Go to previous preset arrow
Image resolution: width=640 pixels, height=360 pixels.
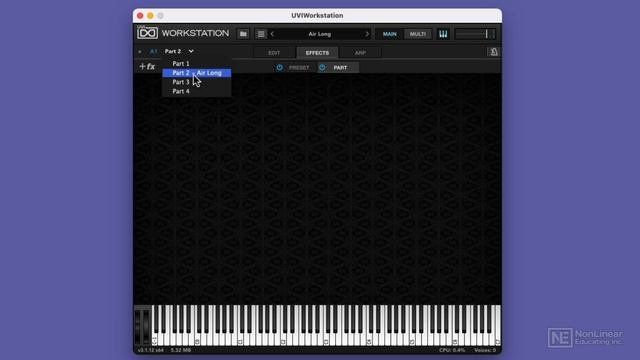pyautogui.click(x=272, y=34)
